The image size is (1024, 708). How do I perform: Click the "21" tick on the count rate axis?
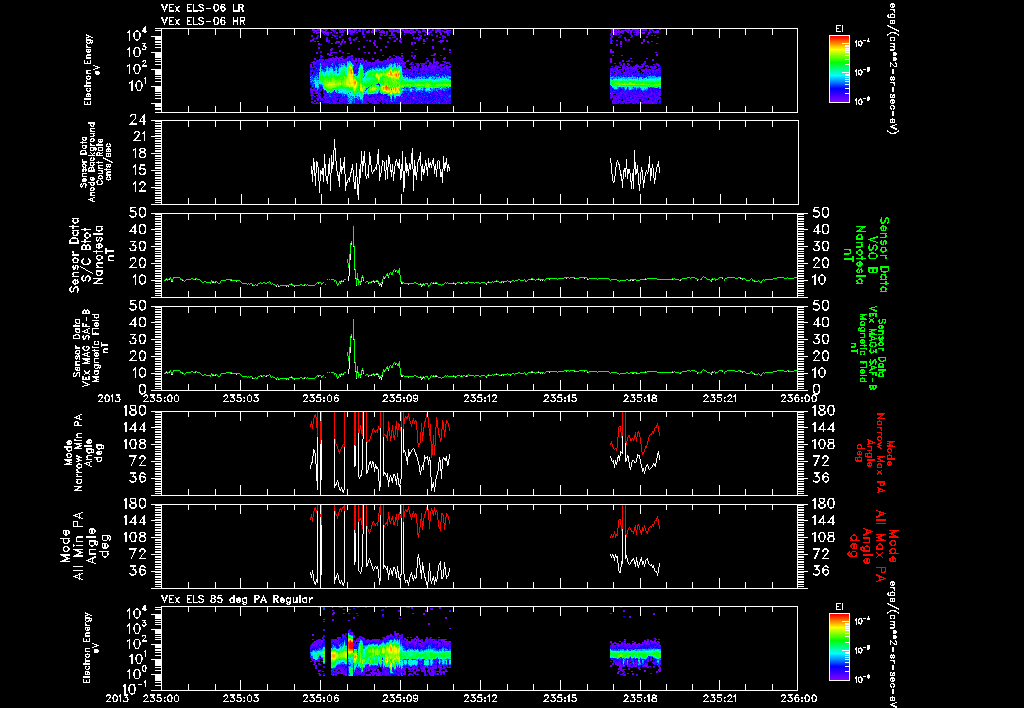(140, 137)
